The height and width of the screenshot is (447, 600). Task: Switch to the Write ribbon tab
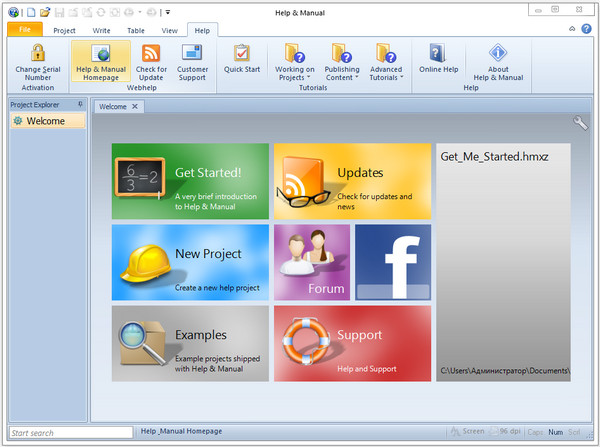[101, 31]
